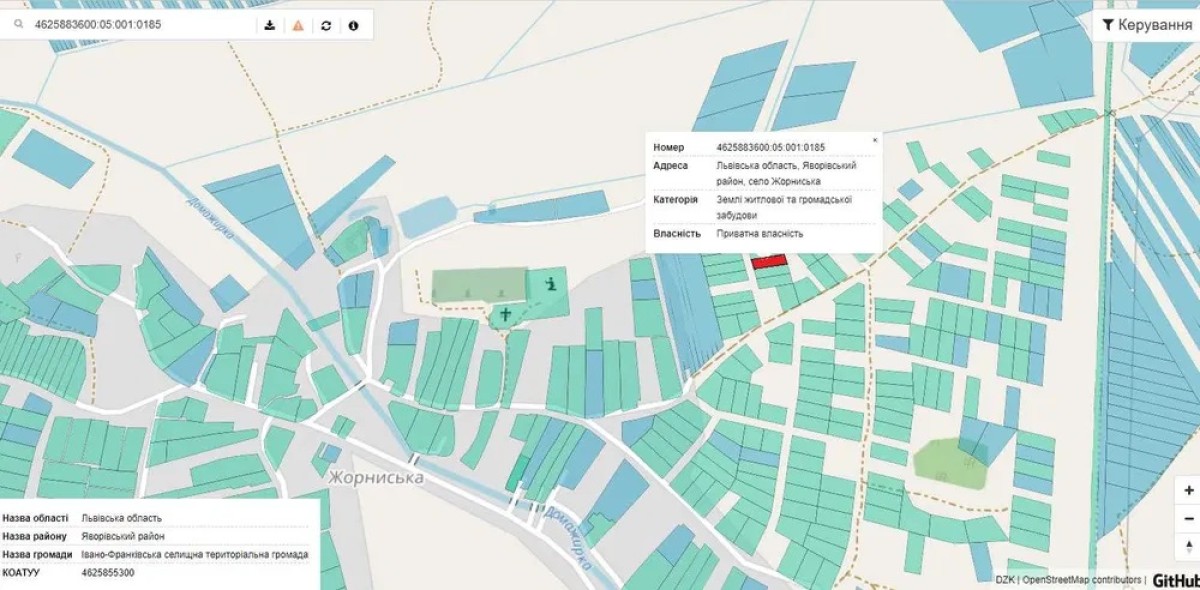The height and width of the screenshot is (590, 1200).
Task: Click the refresh arrows icon
Action: pyautogui.click(x=326, y=25)
